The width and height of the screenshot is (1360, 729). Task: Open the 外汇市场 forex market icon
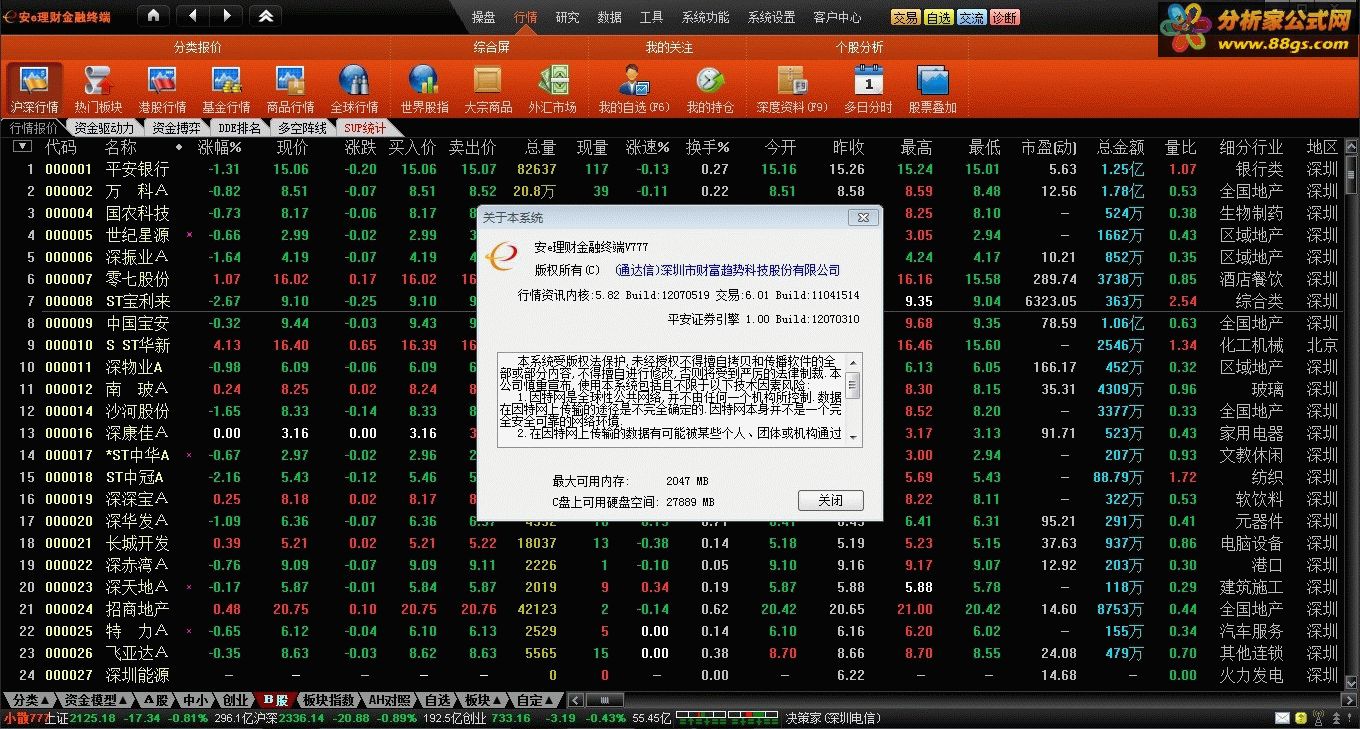coord(552,88)
